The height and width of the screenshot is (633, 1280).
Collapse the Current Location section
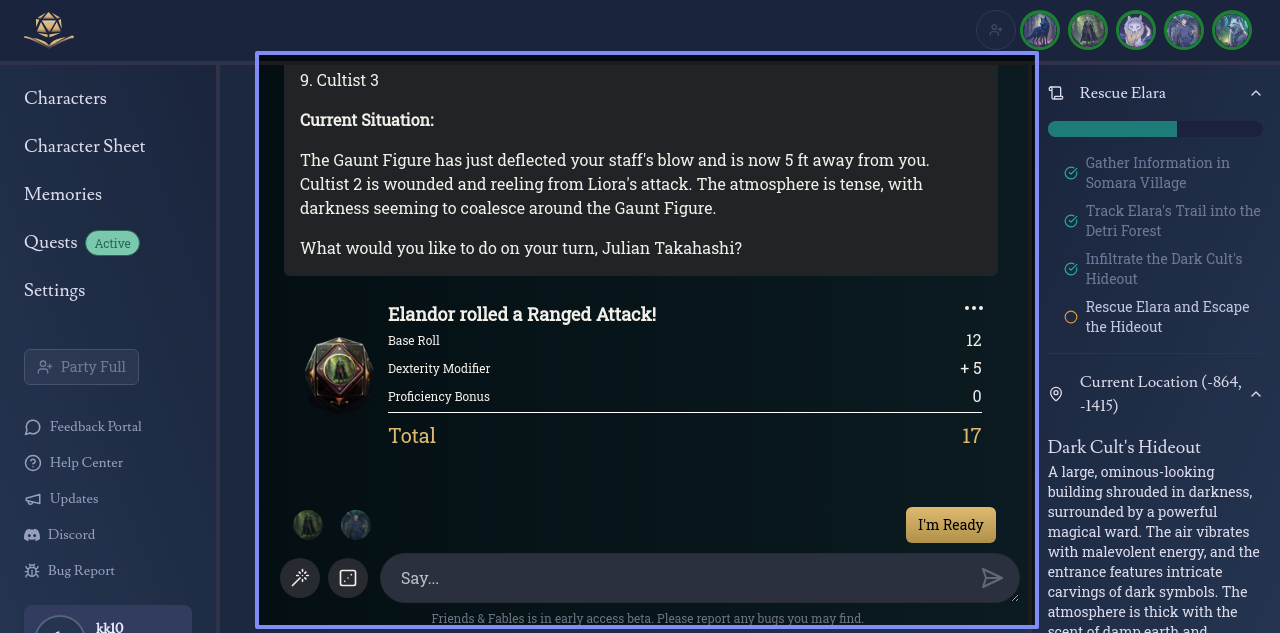[x=1256, y=394]
